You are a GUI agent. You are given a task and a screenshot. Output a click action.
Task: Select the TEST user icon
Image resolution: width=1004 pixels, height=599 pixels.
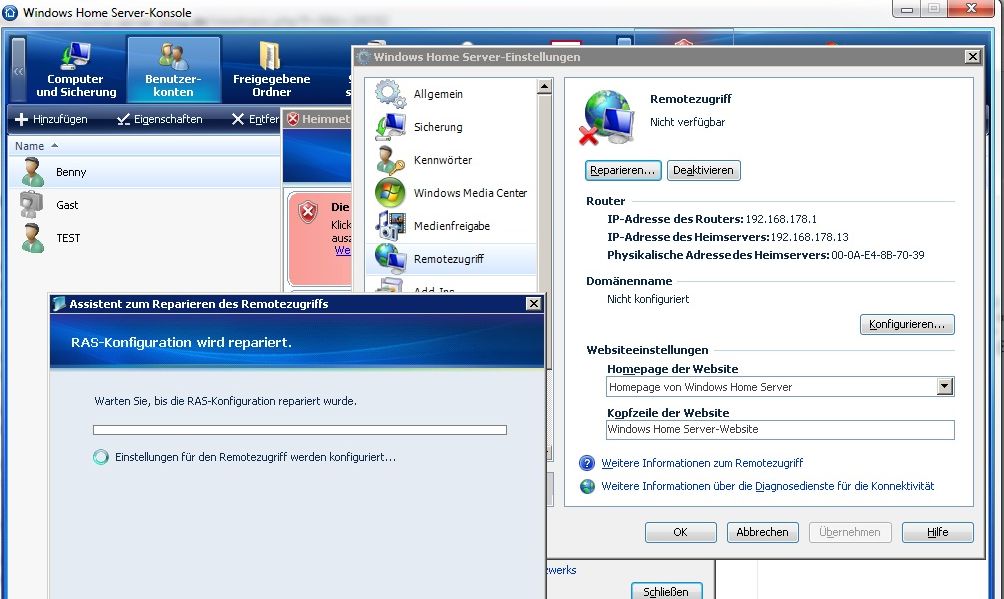pyautogui.click(x=33, y=238)
